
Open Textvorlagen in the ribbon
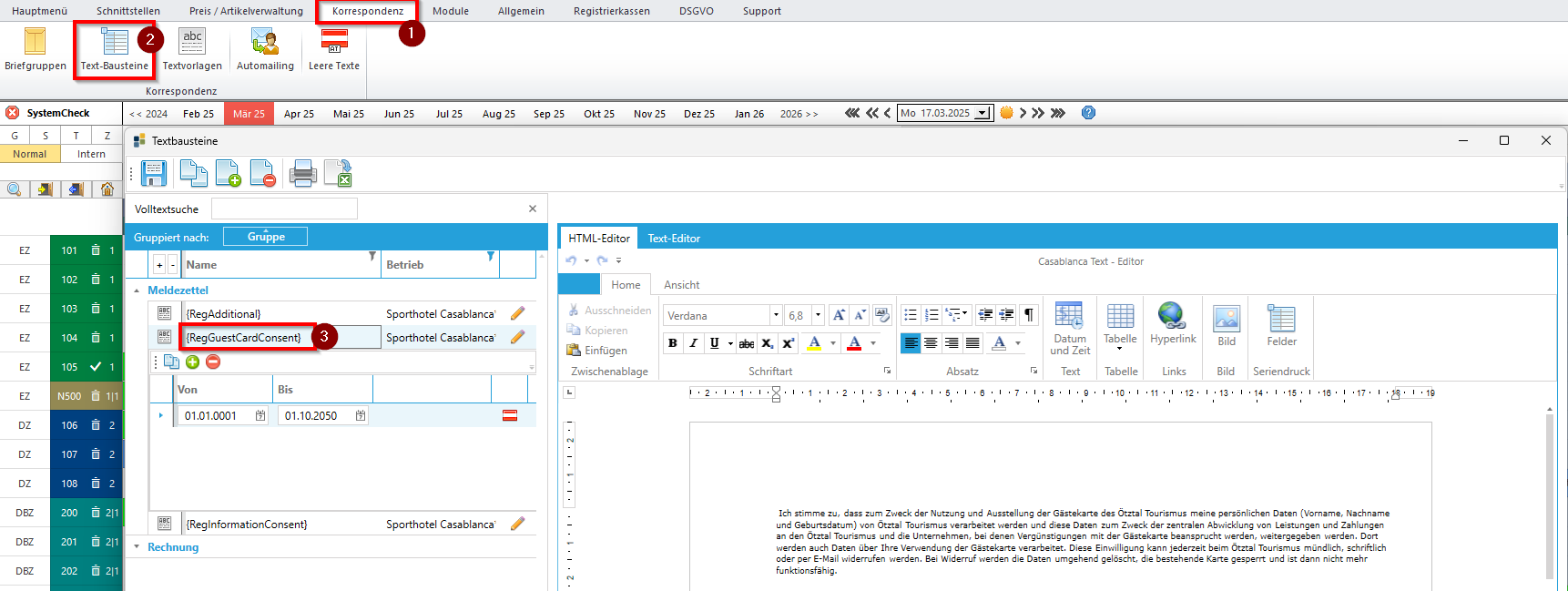(192, 49)
